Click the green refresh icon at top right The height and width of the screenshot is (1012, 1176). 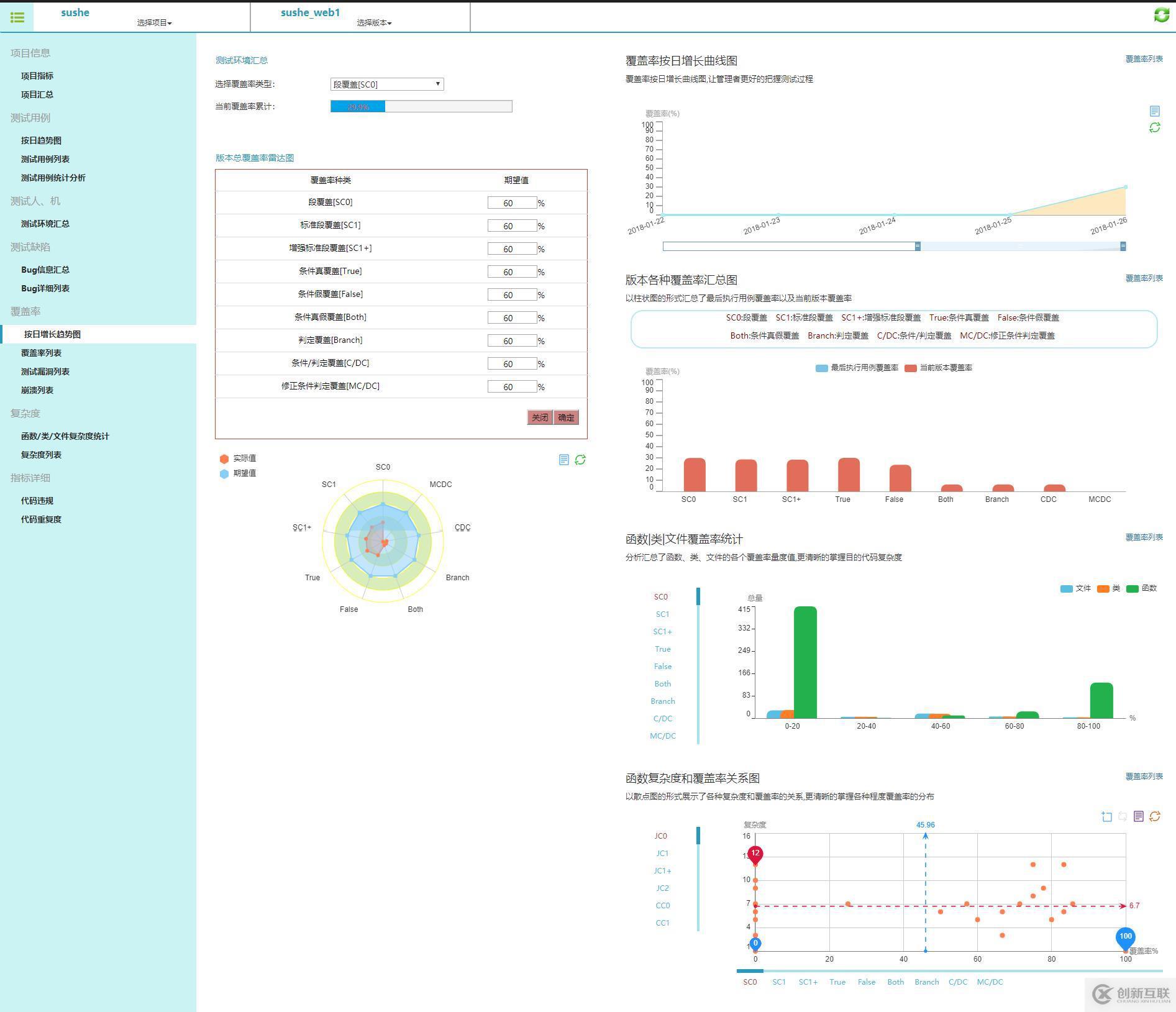click(1161, 15)
